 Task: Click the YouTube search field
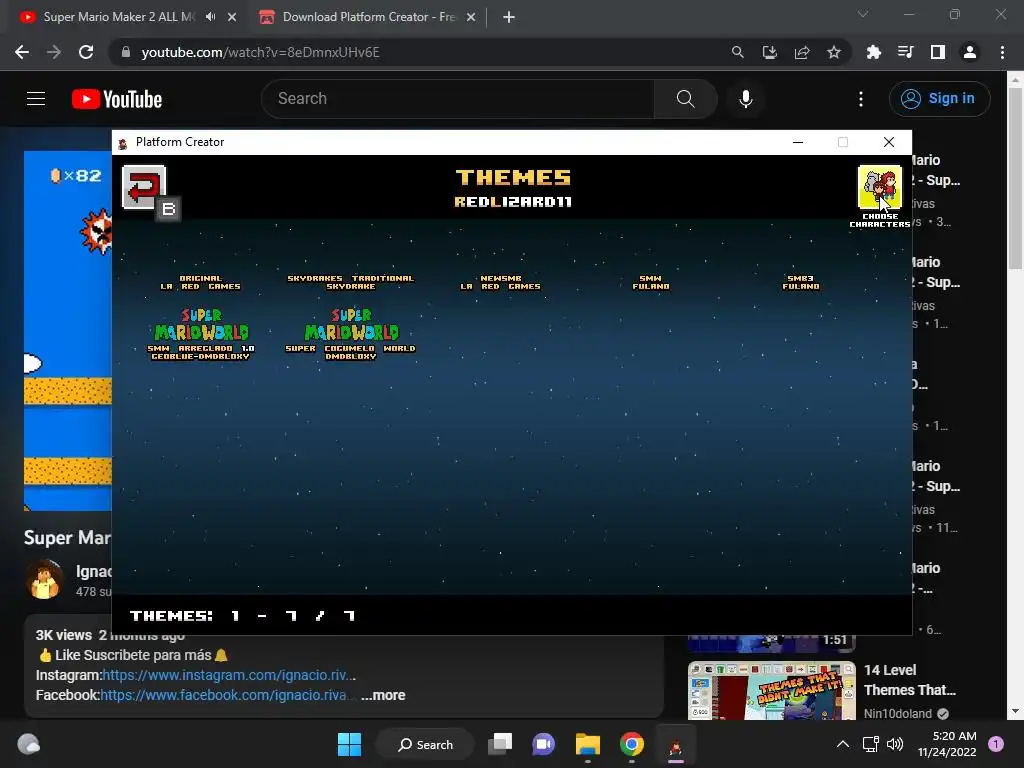point(457,99)
